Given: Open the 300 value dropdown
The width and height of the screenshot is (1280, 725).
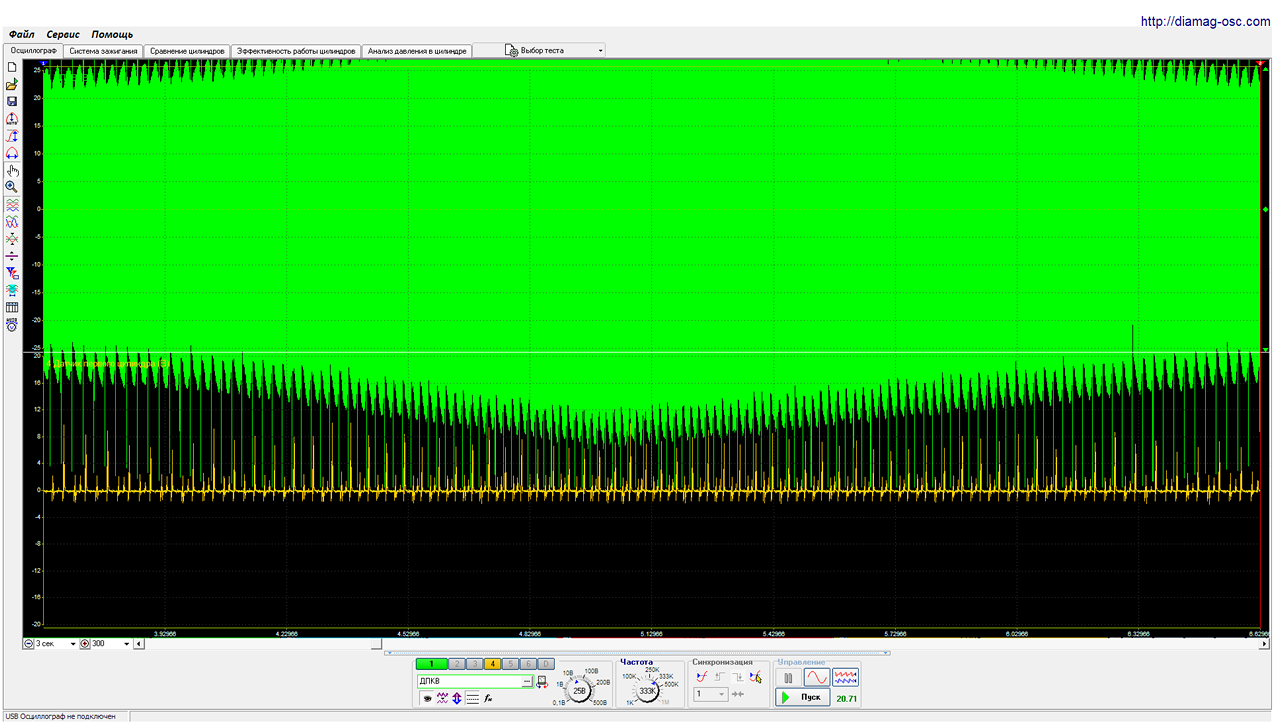Looking at the screenshot, I should tap(127, 643).
